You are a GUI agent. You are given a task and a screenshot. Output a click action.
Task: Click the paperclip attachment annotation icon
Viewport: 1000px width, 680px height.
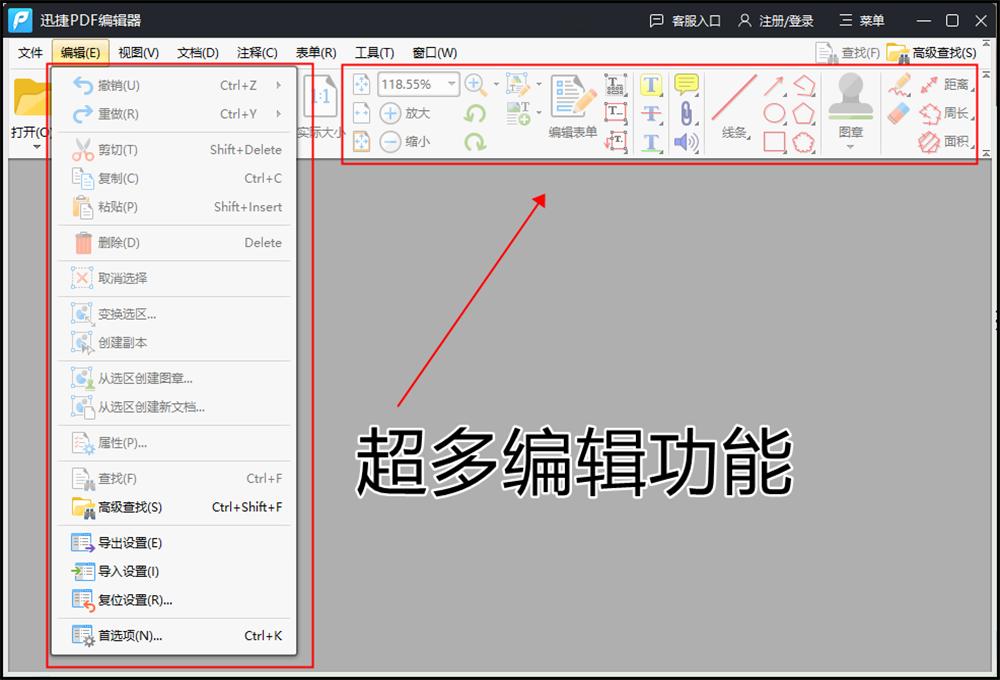[687, 114]
